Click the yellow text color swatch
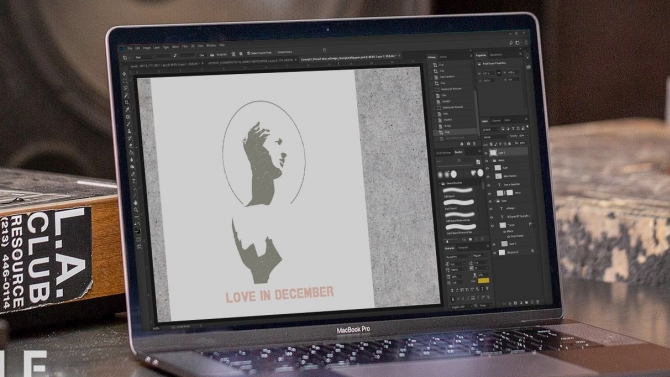Image resolution: width=670 pixels, height=377 pixels. [483, 280]
